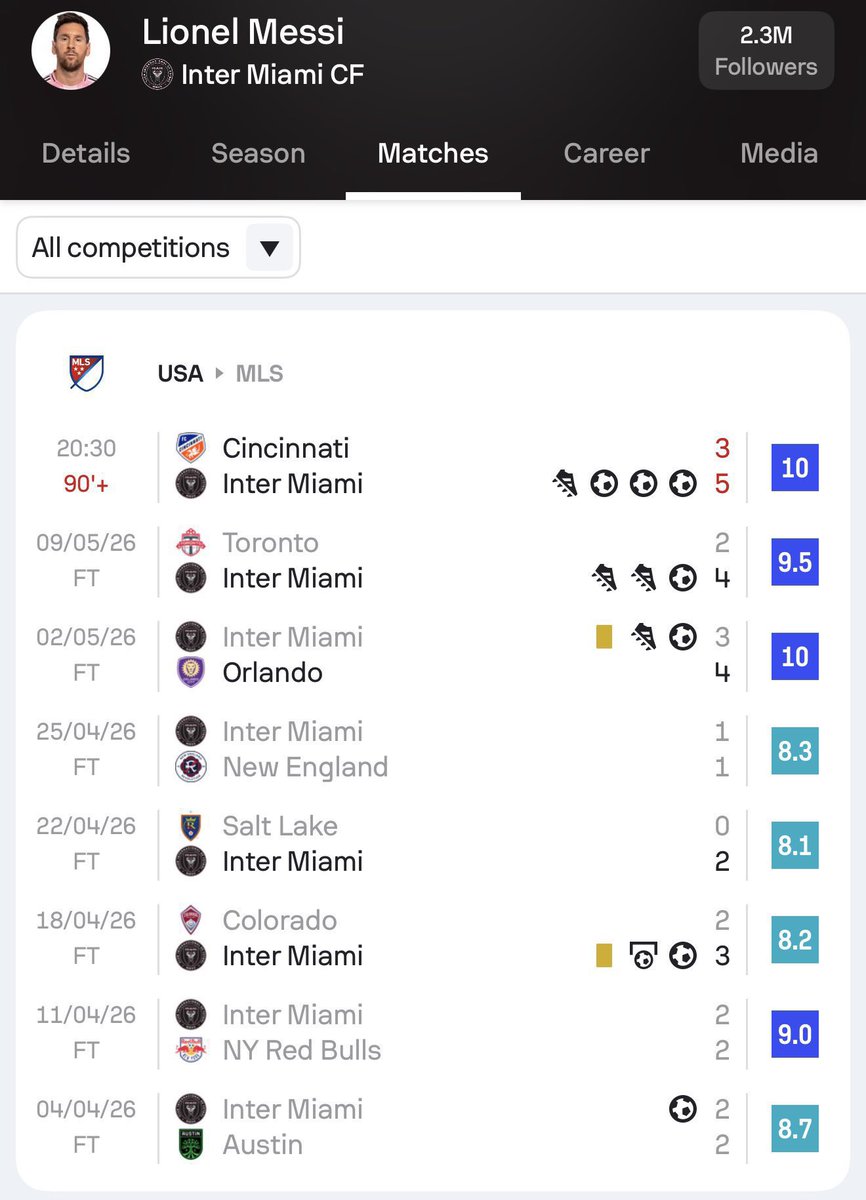Open the MLS league link

click(259, 374)
